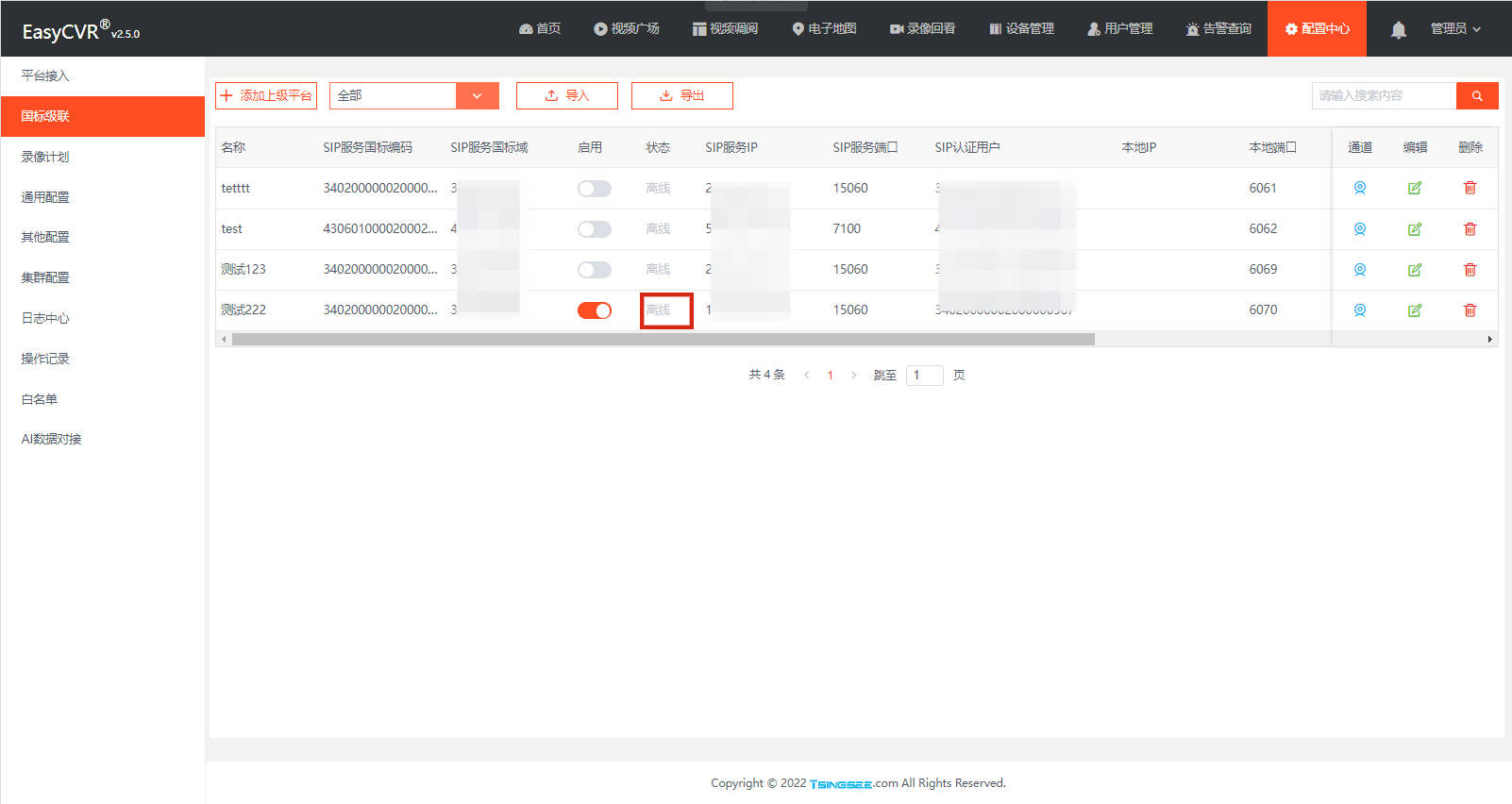Screen dimensions: 1512x804
Task: Click the 导入 import button
Action: click(567, 95)
